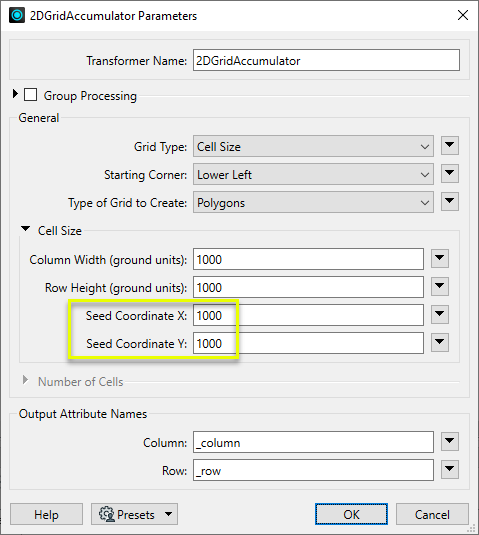Open the arrow menu beside Row attribute name
The width and height of the screenshot is (479, 535).
click(x=450, y=470)
